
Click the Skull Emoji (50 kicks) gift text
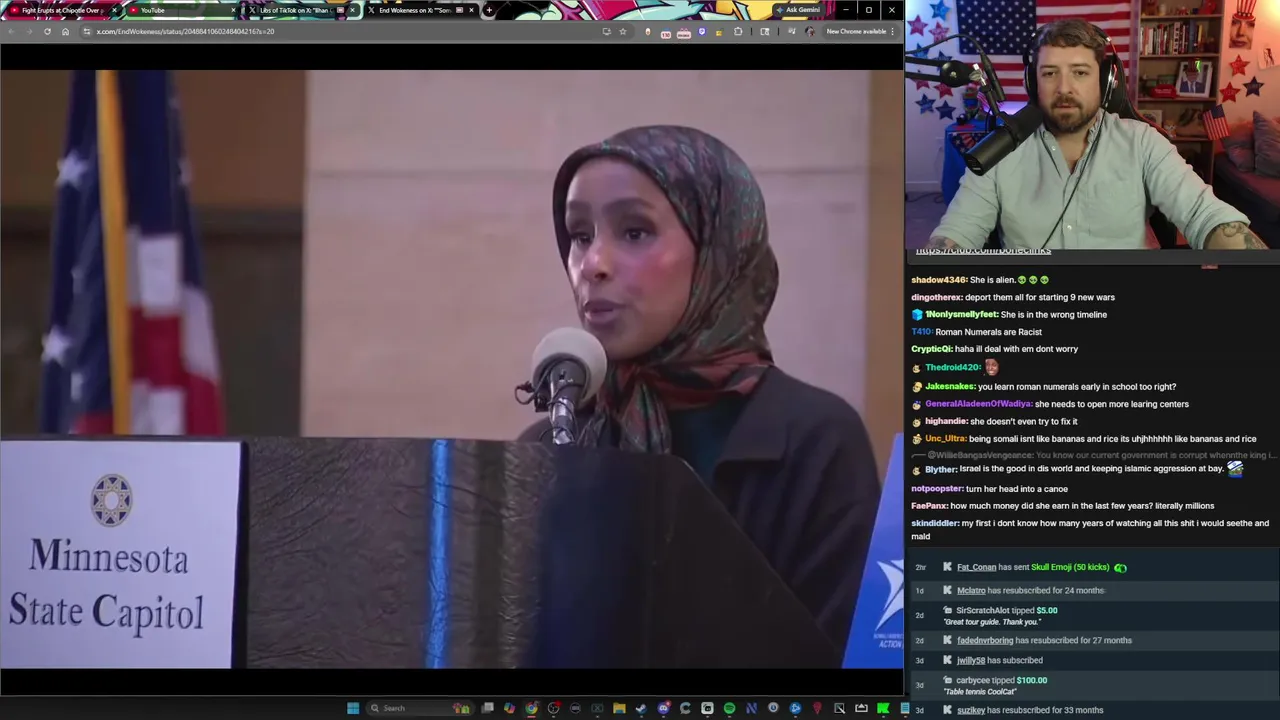1070,568
